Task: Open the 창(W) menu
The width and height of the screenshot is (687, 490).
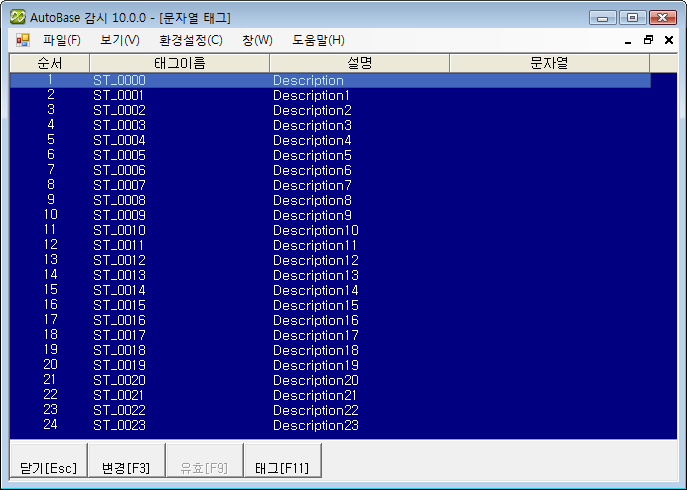Action: coord(256,40)
